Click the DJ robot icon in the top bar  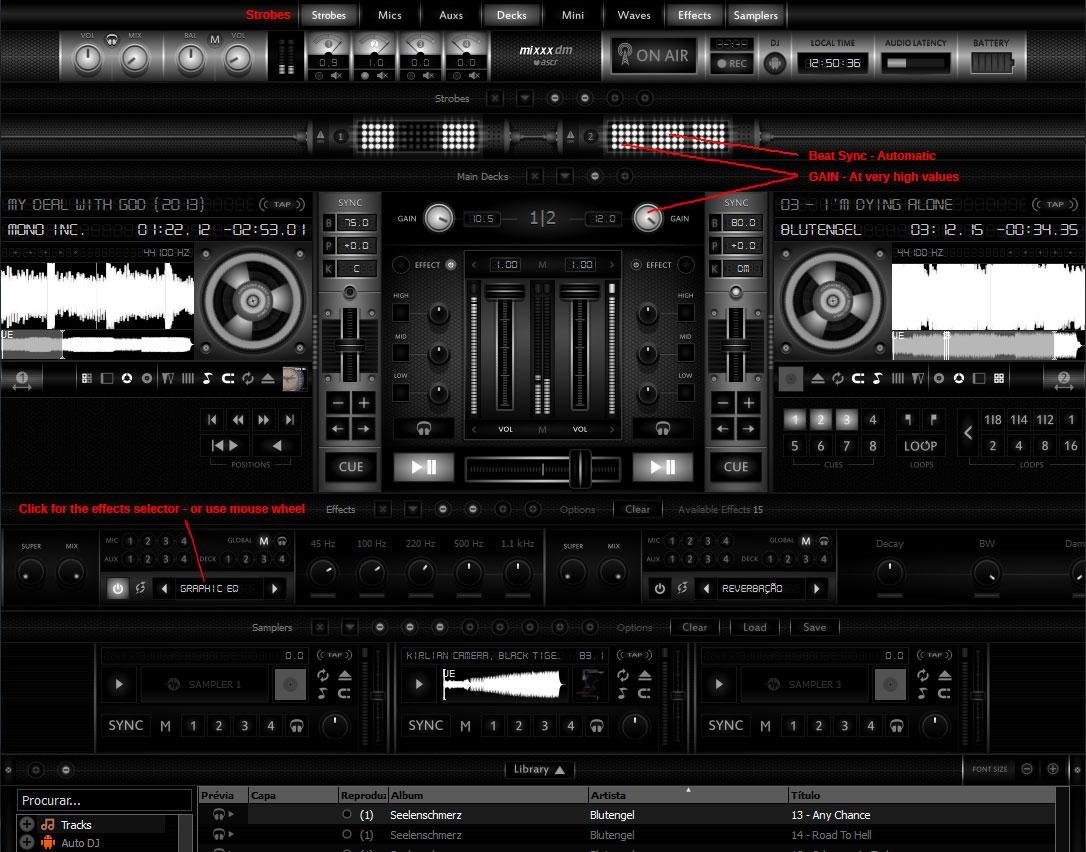tap(775, 61)
